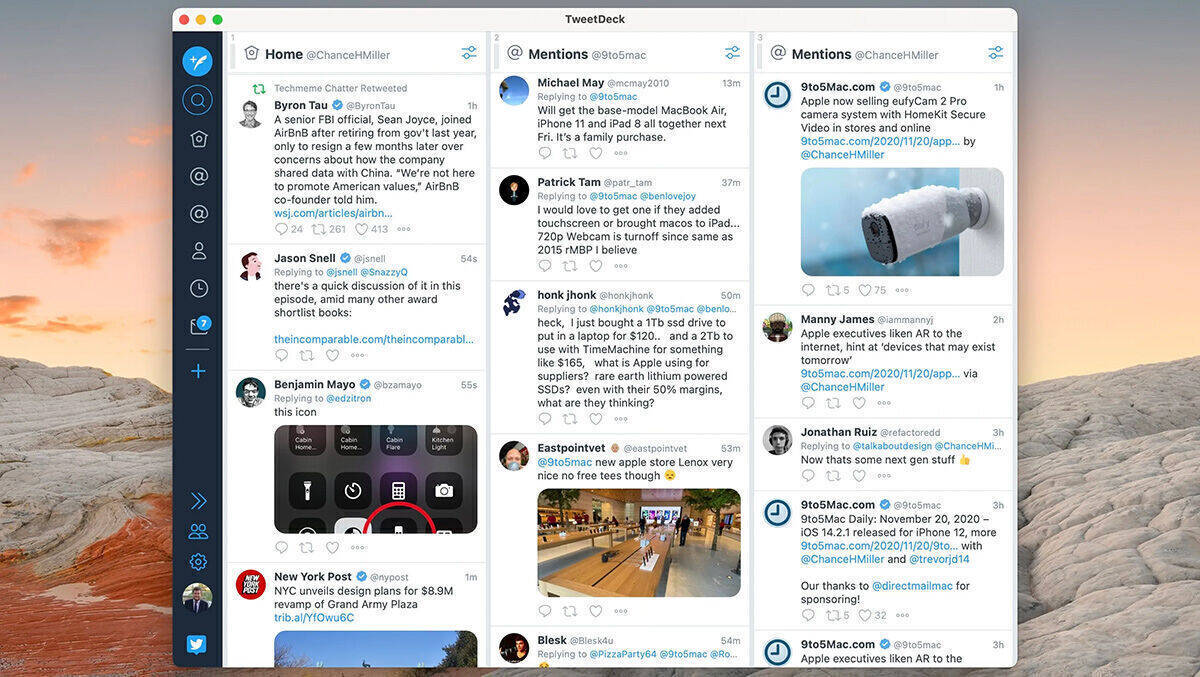Click the profile avatar in sidebar
The width and height of the screenshot is (1200, 677).
point(197,598)
